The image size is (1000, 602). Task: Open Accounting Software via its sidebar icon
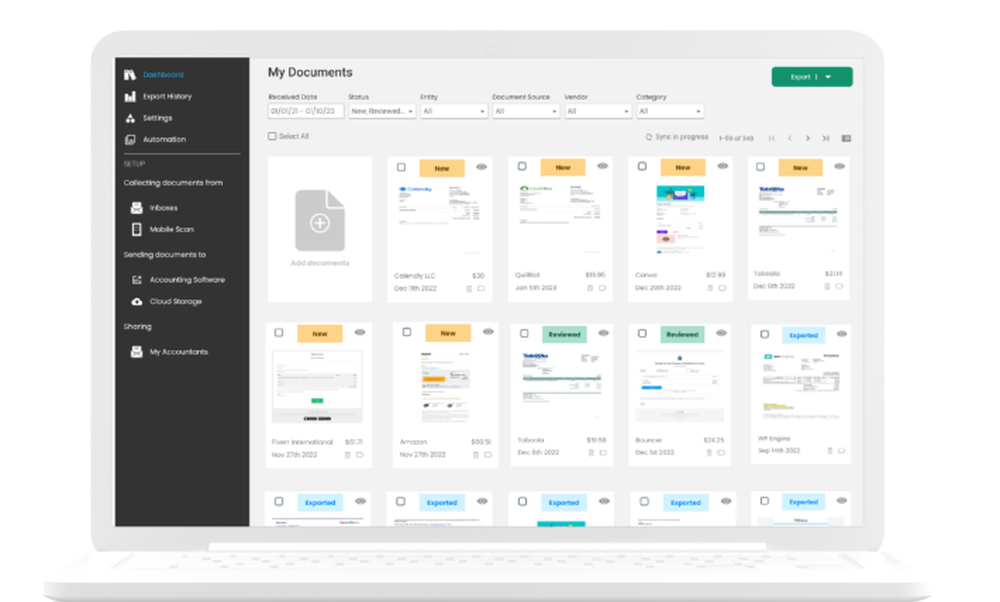(136, 279)
